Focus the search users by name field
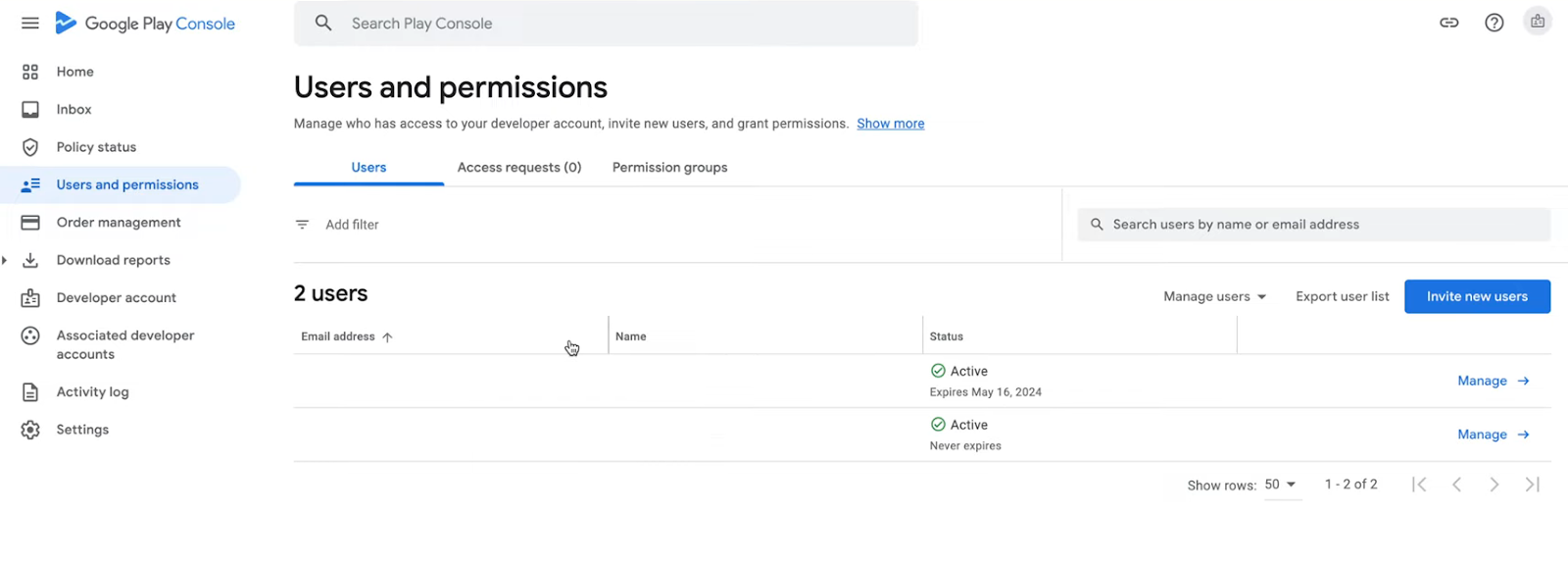 click(x=1313, y=225)
